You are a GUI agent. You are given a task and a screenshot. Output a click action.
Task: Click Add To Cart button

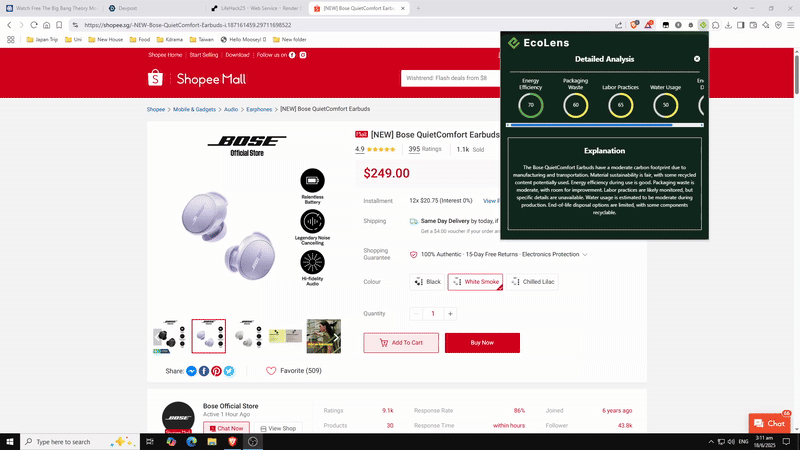[401, 343]
